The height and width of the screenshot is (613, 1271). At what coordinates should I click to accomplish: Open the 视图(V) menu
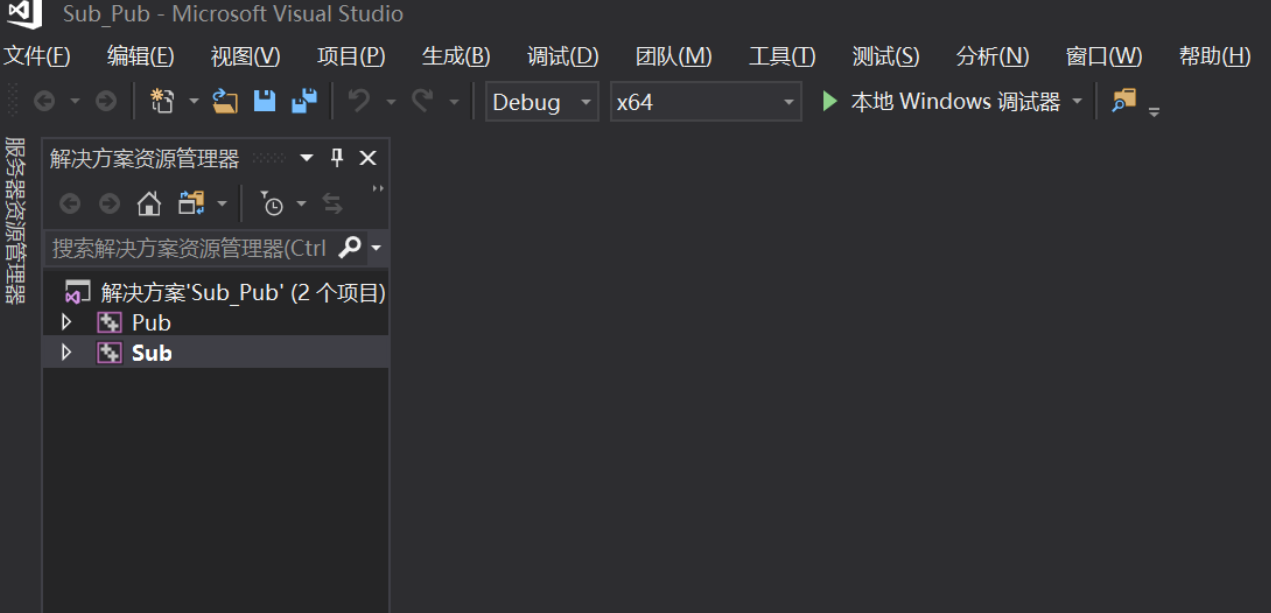245,56
